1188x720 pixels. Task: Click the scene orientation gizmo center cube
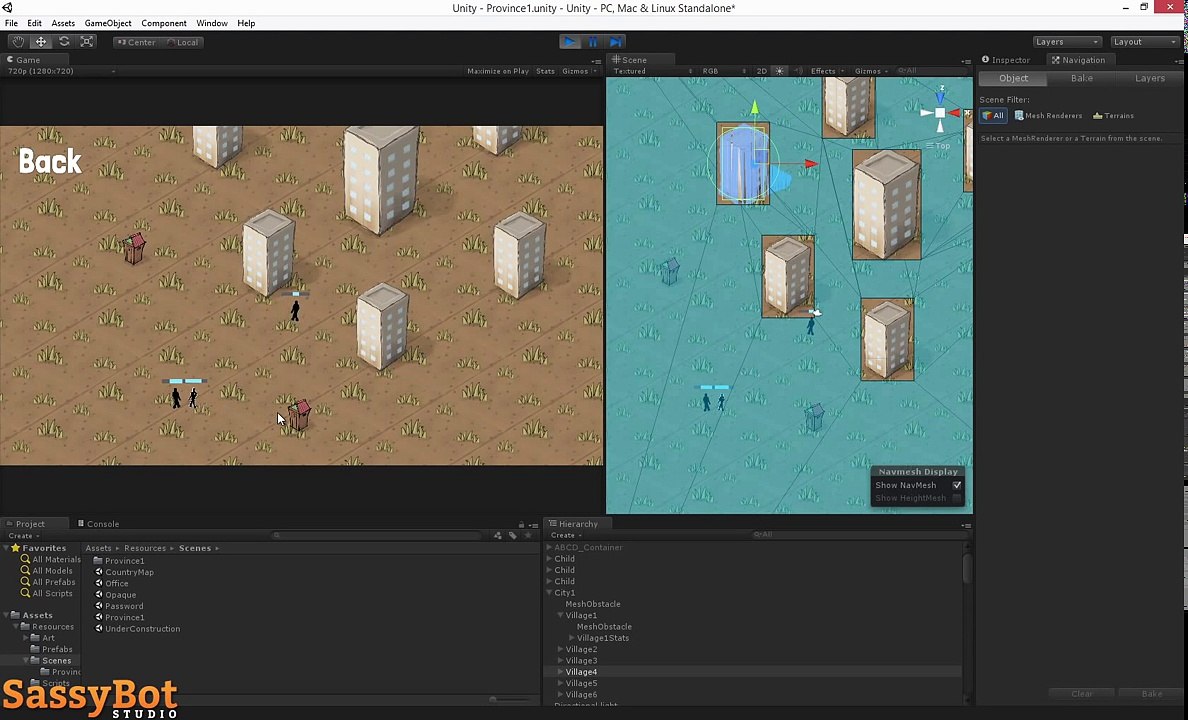pyautogui.click(x=940, y=113)
